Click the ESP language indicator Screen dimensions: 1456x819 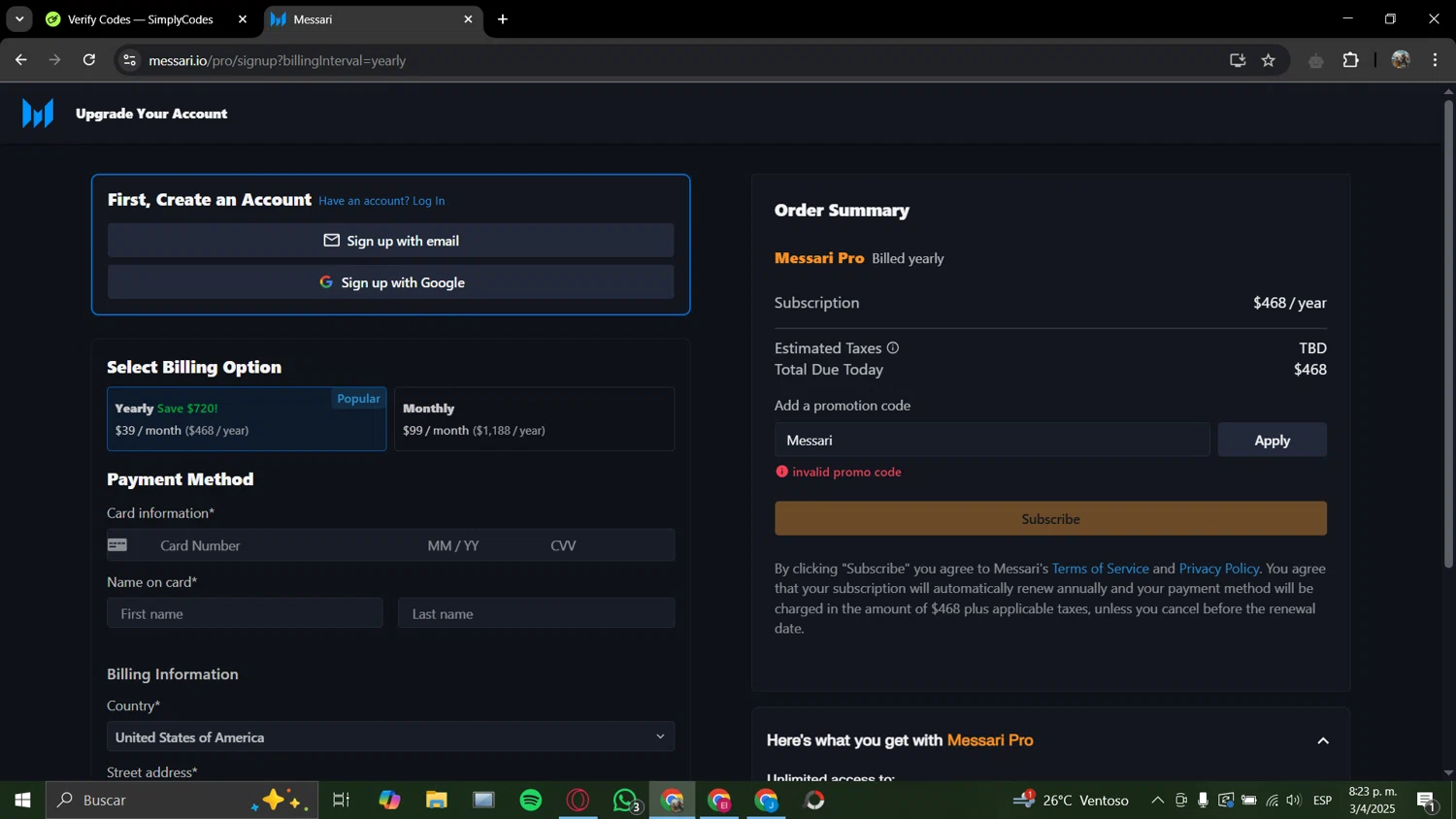click(x=1322, y=801)
